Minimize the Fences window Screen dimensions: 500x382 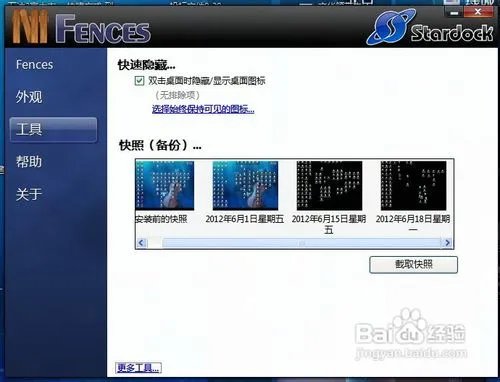[x=454, y=12]
